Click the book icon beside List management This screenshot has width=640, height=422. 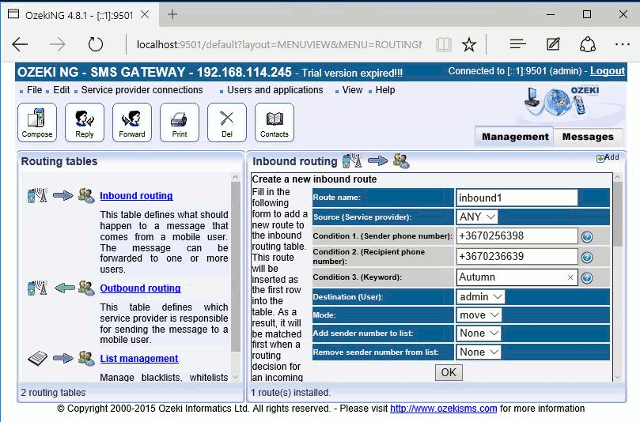coord(38,358)
